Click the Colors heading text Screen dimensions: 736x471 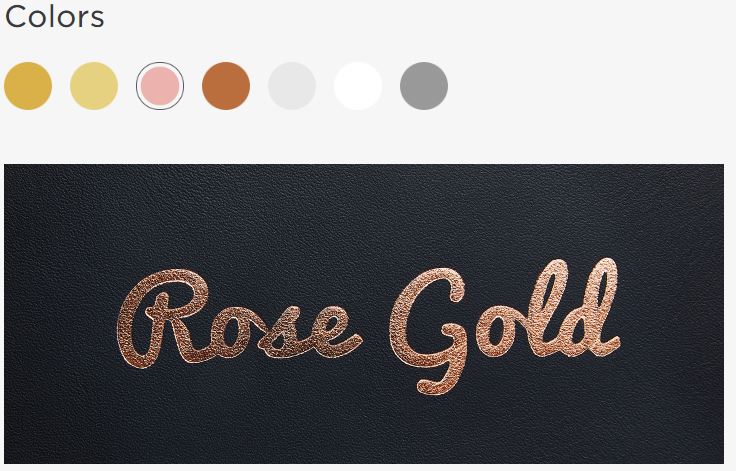[54, 17]
